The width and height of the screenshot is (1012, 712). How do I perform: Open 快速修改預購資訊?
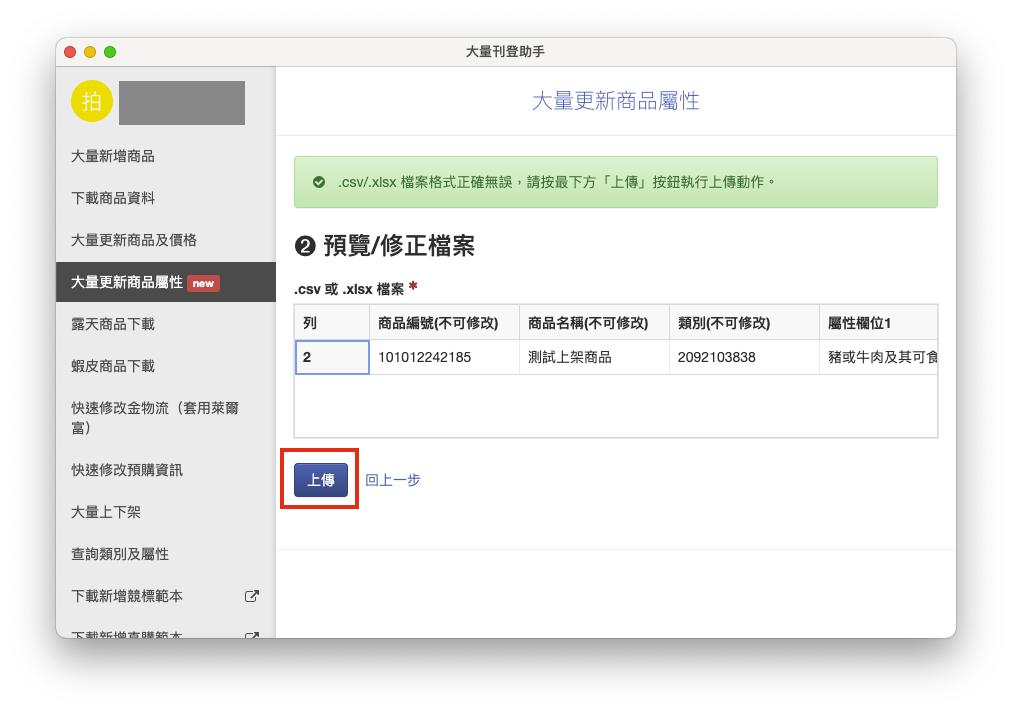(x=127, y=470)
